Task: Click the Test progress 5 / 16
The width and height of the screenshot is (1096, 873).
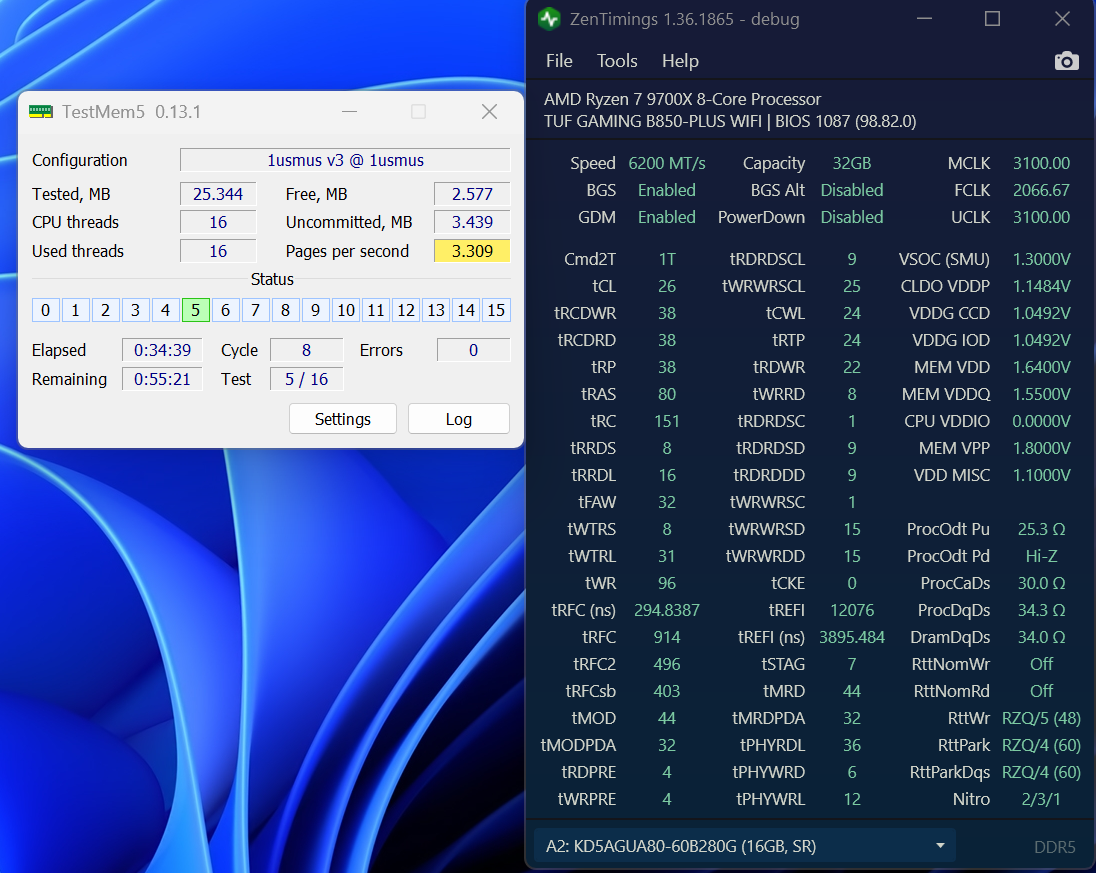Action: coord(306,379)
